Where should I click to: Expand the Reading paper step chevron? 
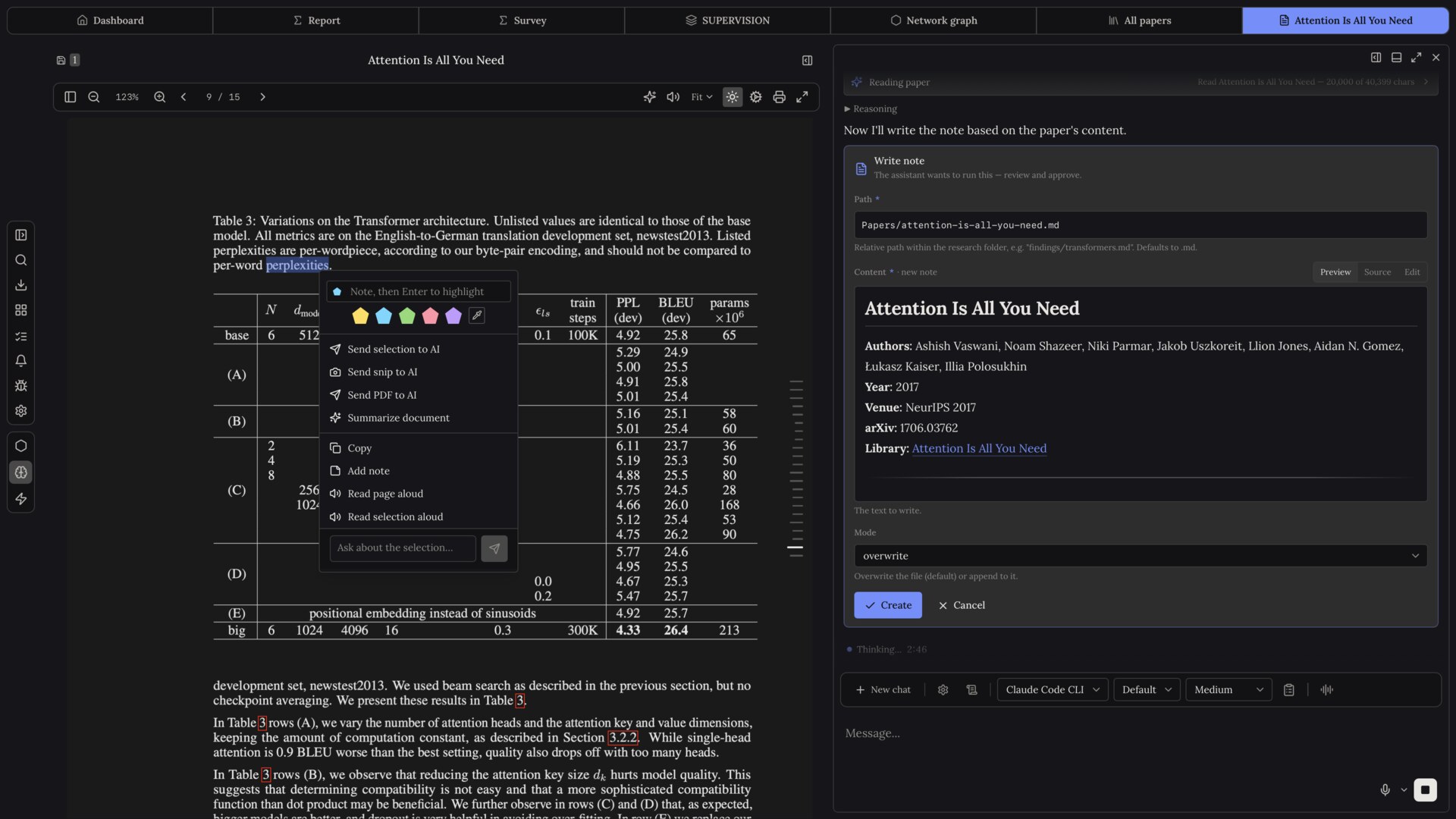pyautogui.click(x=1426, y=82)
